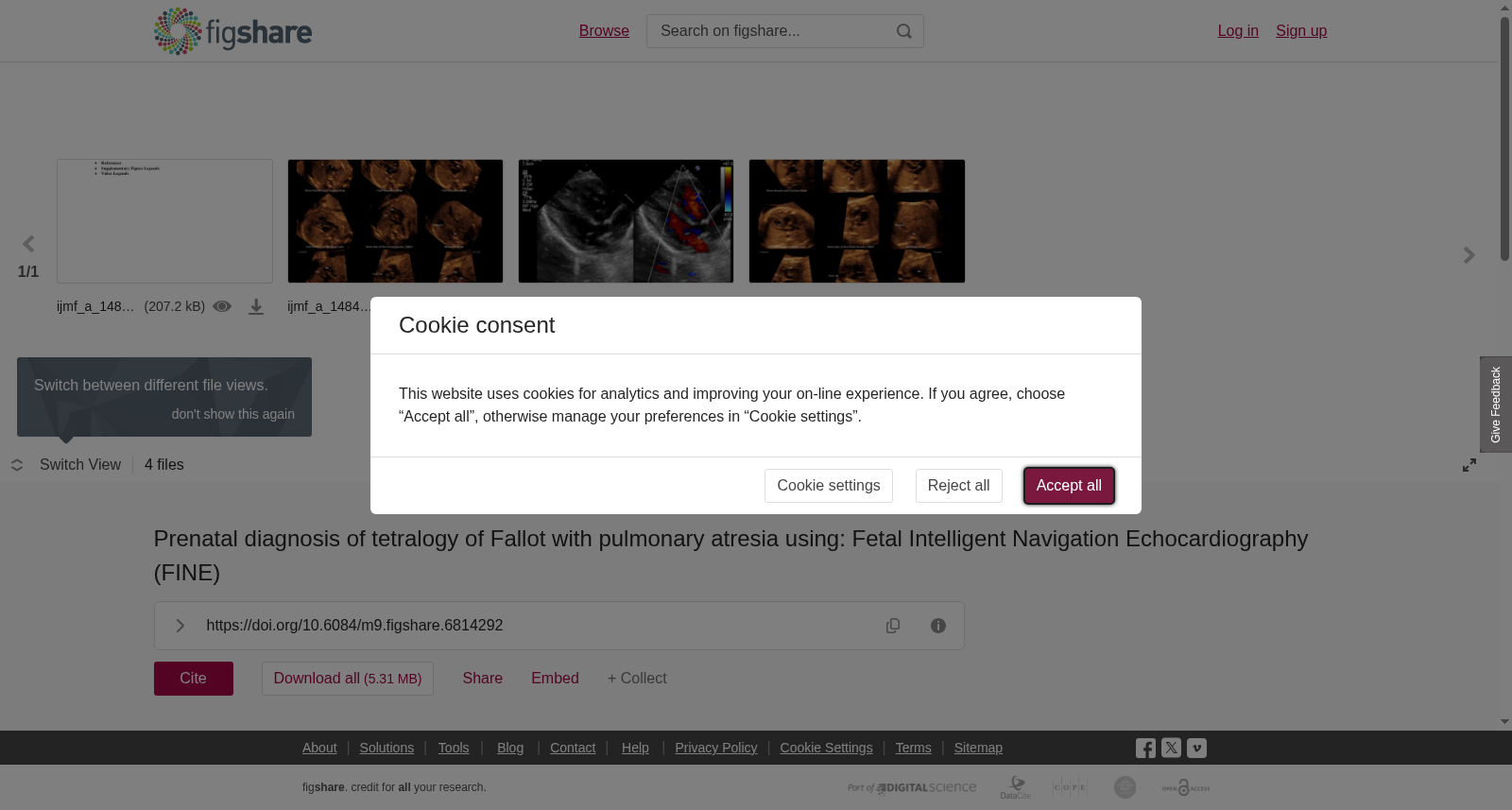1512x810 pixels.
Task: Open Give Feedback side tab
Action: (x=1496, y=405)
